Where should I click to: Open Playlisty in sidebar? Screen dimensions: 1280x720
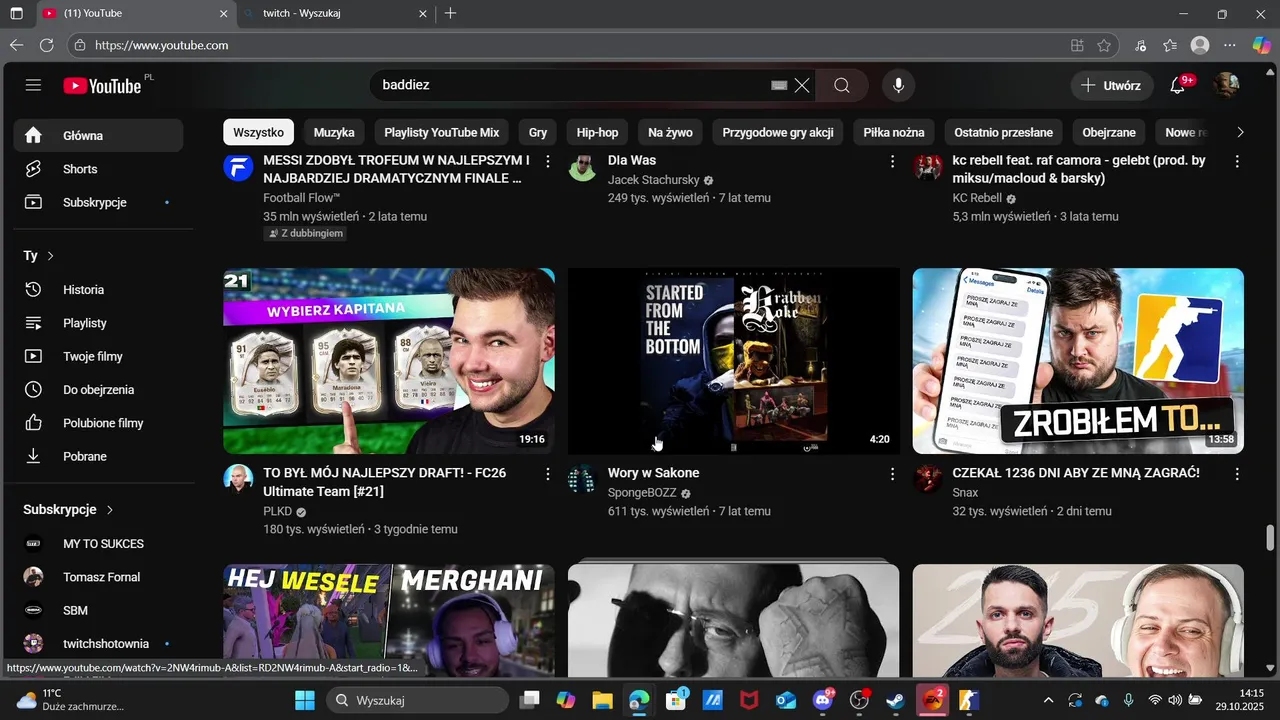coord(98,323)
